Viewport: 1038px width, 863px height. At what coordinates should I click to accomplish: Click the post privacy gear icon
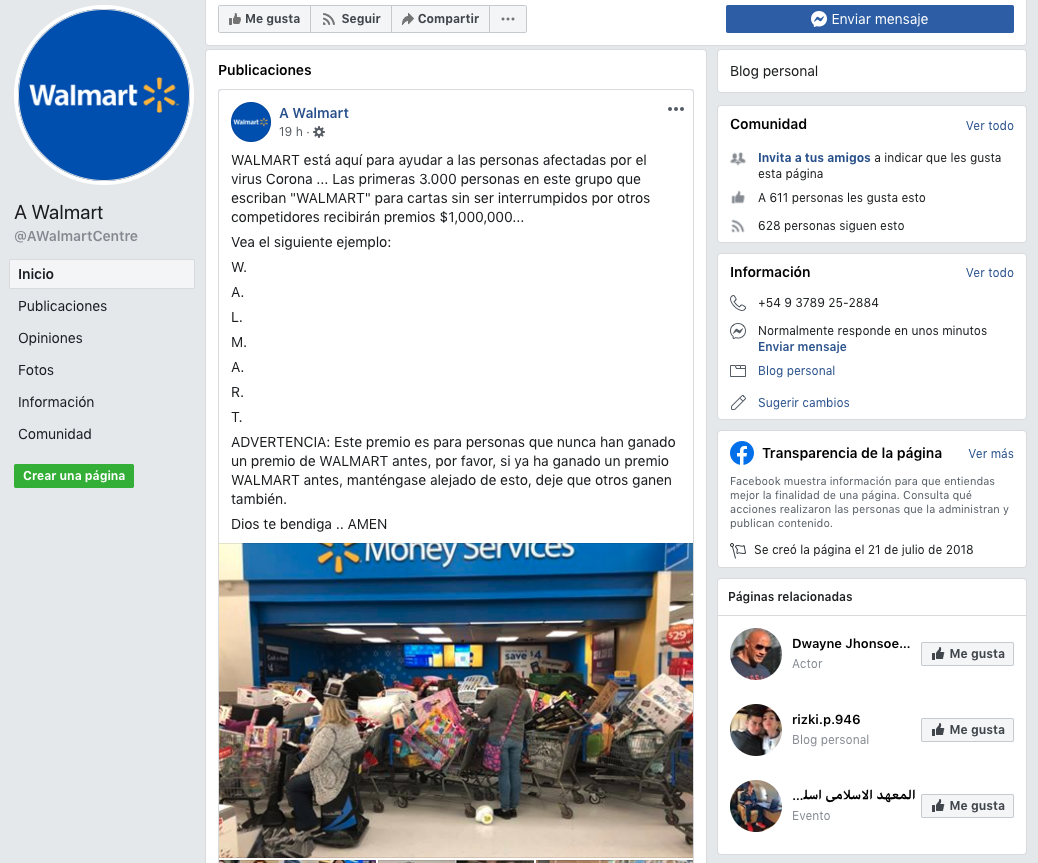319,132
